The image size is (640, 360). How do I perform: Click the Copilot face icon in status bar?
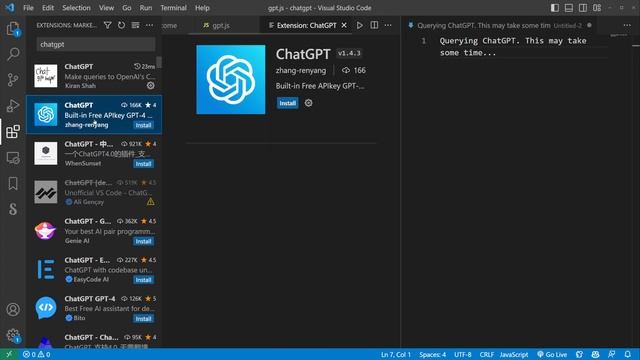click(595, 354)
